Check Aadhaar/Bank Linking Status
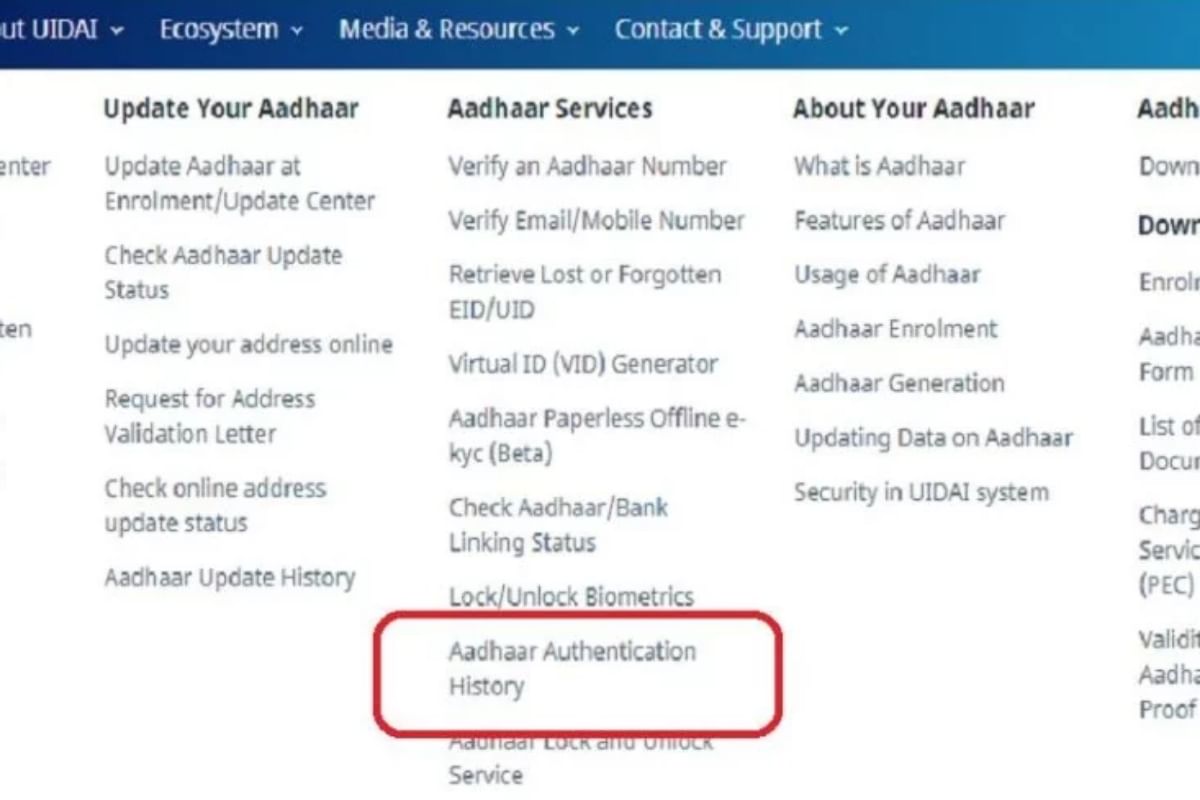The width and height of the screenshot is (1200, 800). pyautogui.click(x=560, y=524)
